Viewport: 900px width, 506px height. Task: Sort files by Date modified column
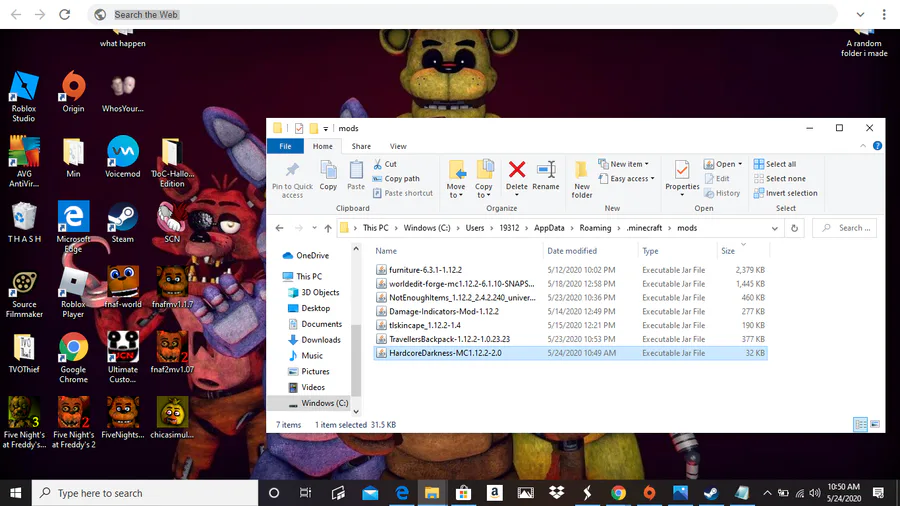572,251
